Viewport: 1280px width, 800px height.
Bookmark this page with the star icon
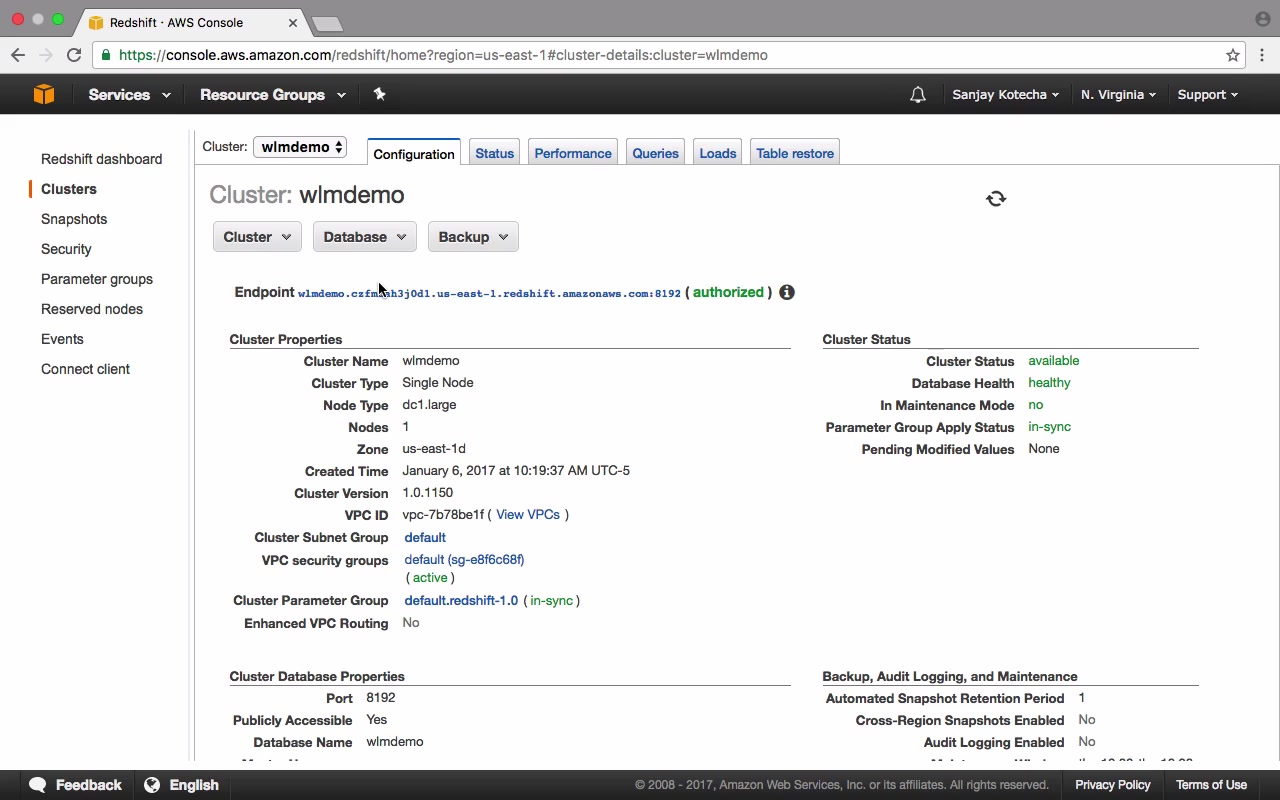(x=1233, y=55)
